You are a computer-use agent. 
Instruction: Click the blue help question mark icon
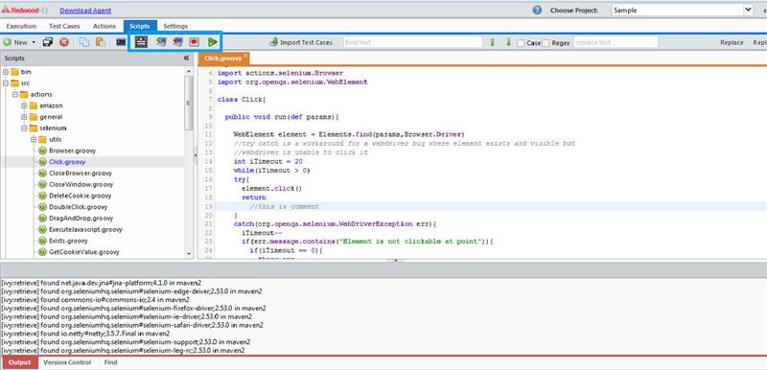tap(537, 10)
